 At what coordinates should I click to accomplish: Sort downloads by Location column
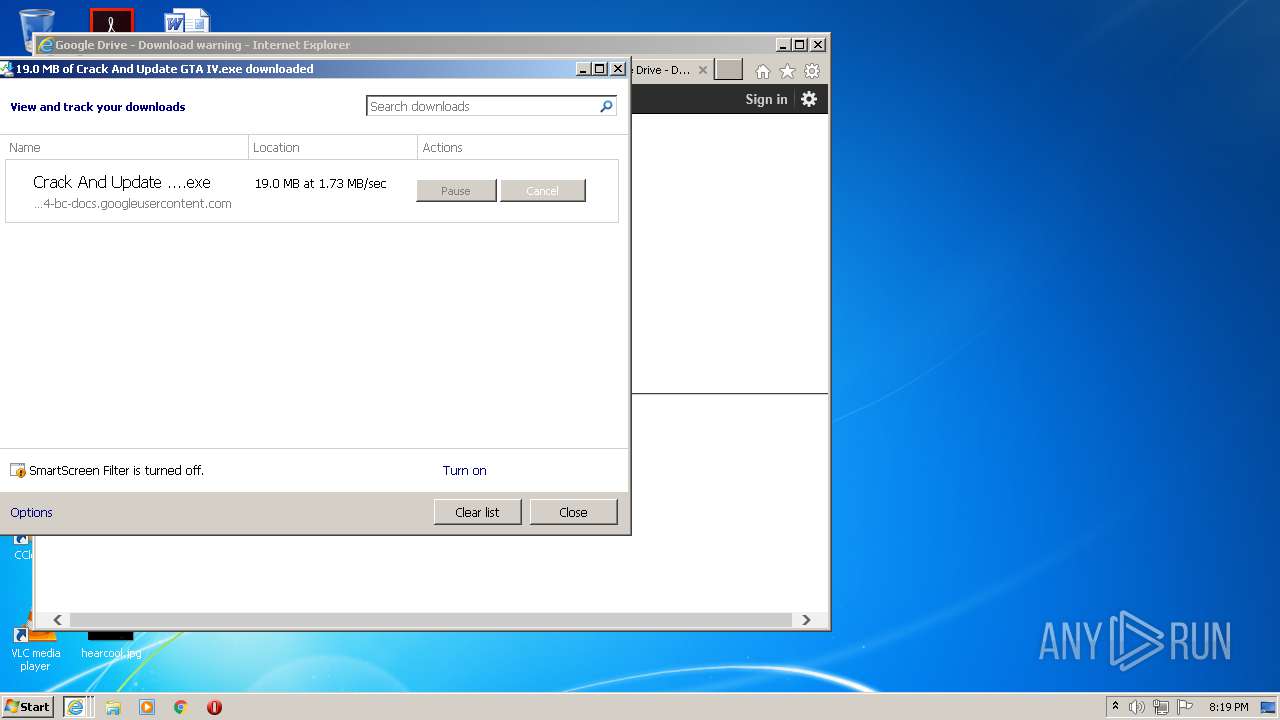click(333, 147)
